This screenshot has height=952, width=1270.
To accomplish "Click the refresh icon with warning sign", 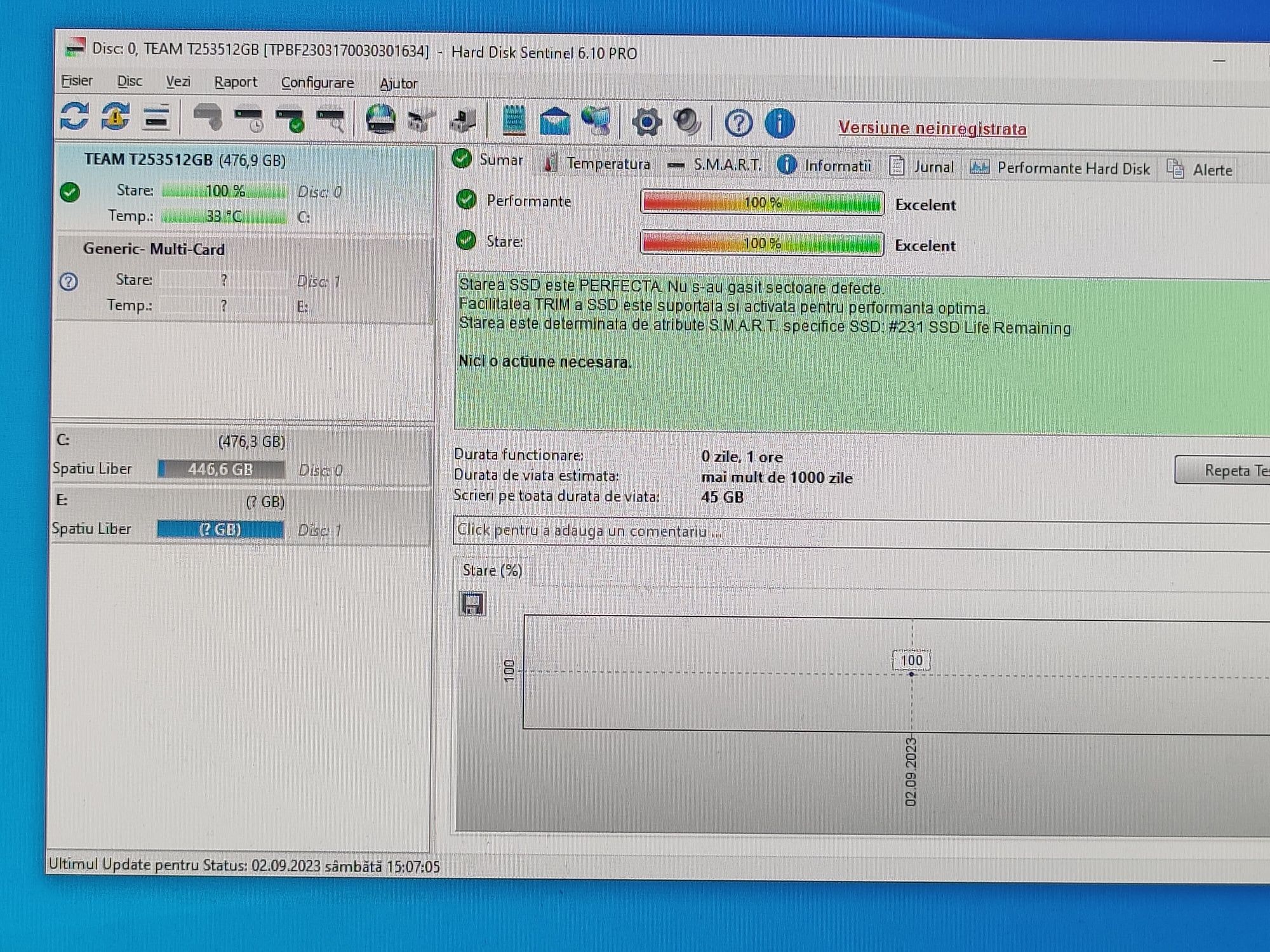I will coord(115,117).
